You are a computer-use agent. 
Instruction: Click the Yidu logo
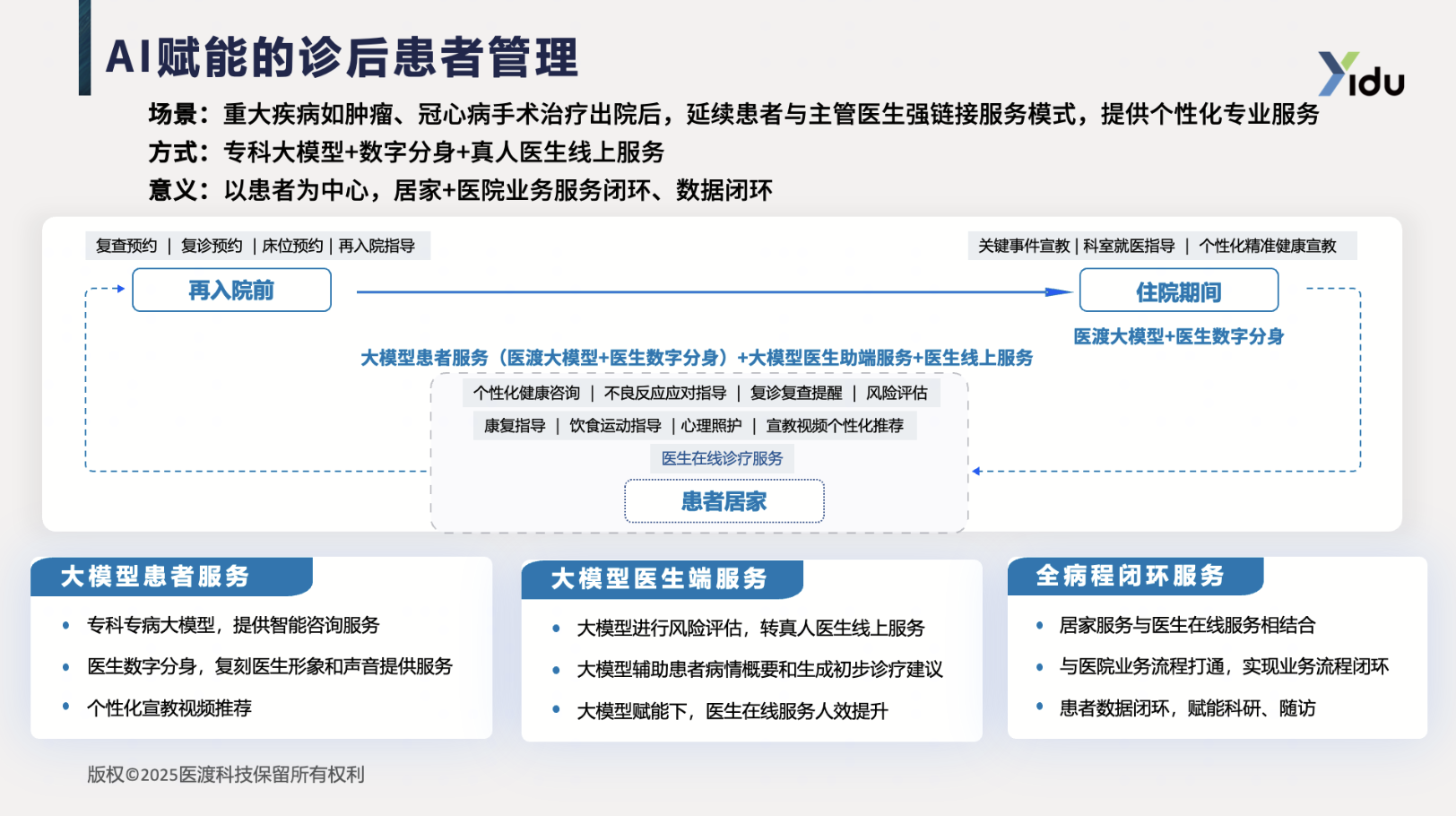click(x=1360, y=74)
